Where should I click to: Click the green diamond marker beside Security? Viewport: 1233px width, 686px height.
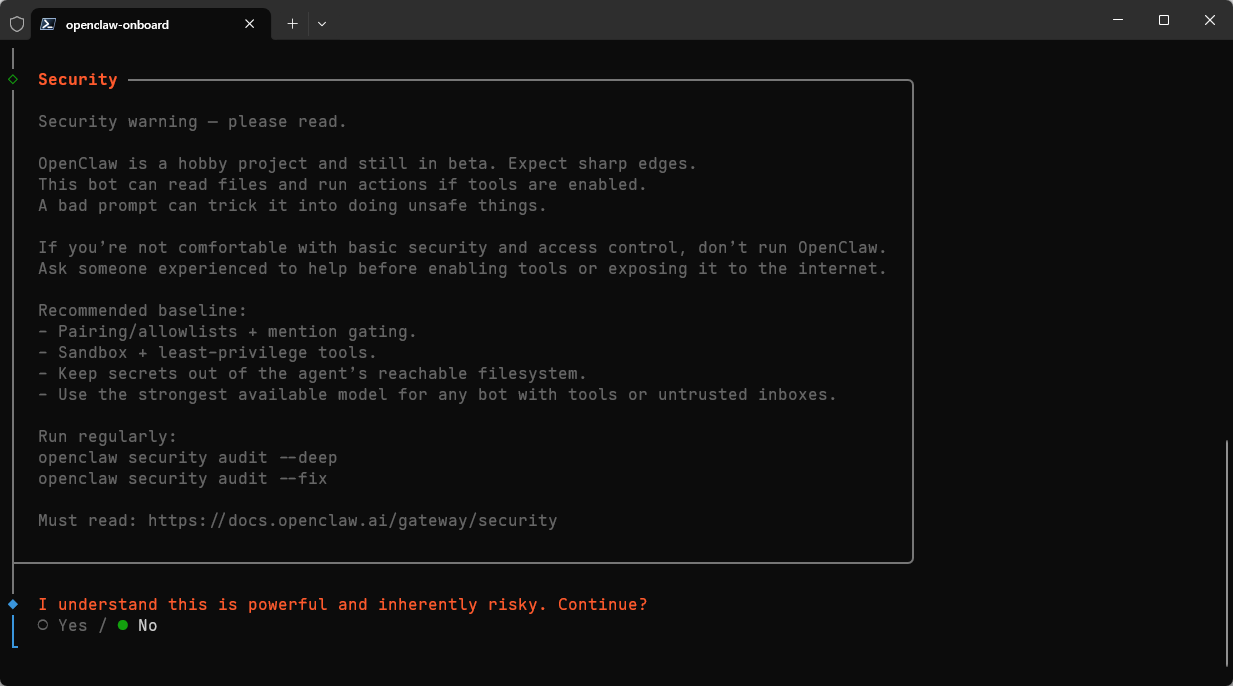pos(13,79)
